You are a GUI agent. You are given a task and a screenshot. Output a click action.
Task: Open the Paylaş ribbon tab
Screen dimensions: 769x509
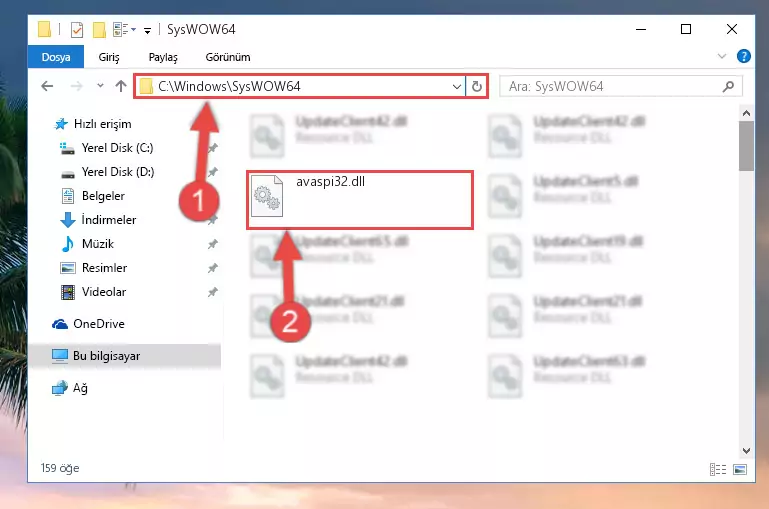[x=163, y=57]
